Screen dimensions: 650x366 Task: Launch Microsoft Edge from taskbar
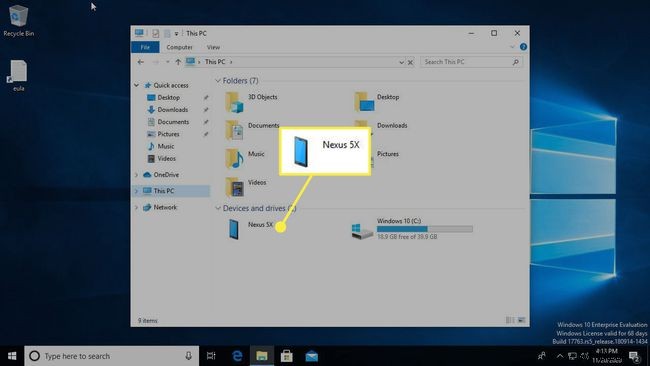pos(237,356)
